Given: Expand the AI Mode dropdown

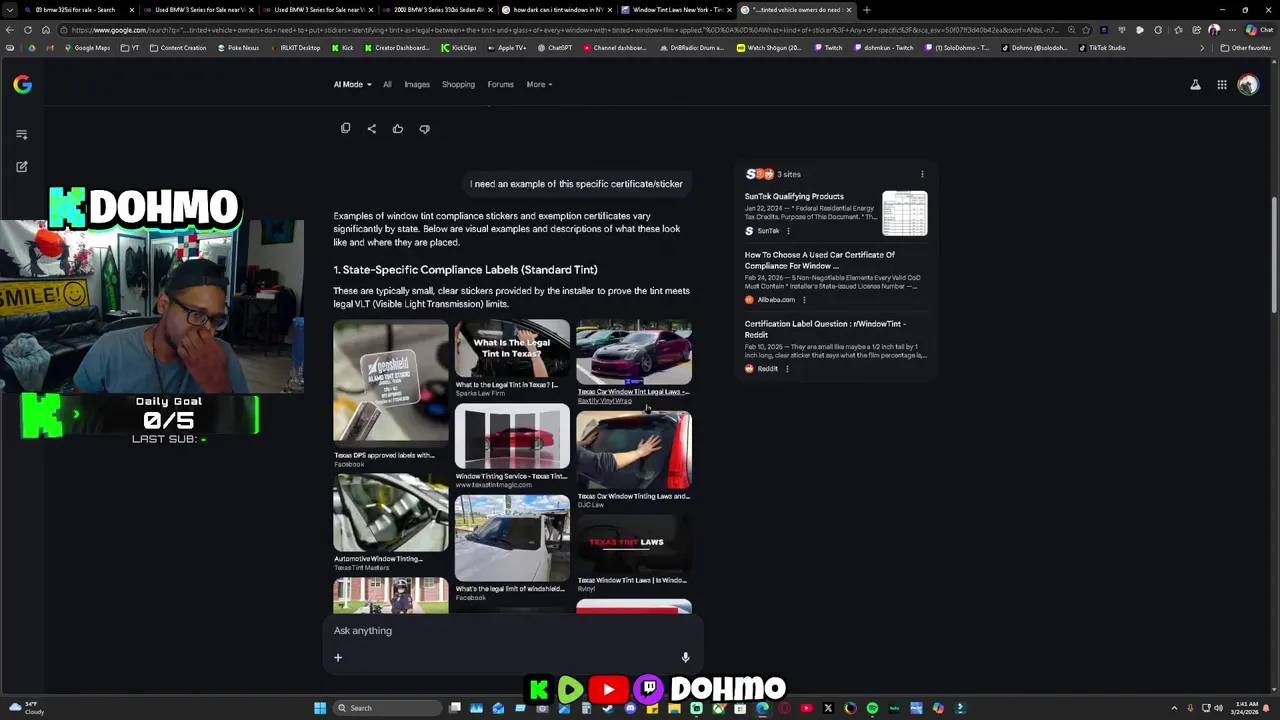Looking at the screenshot, I should 352,85.
